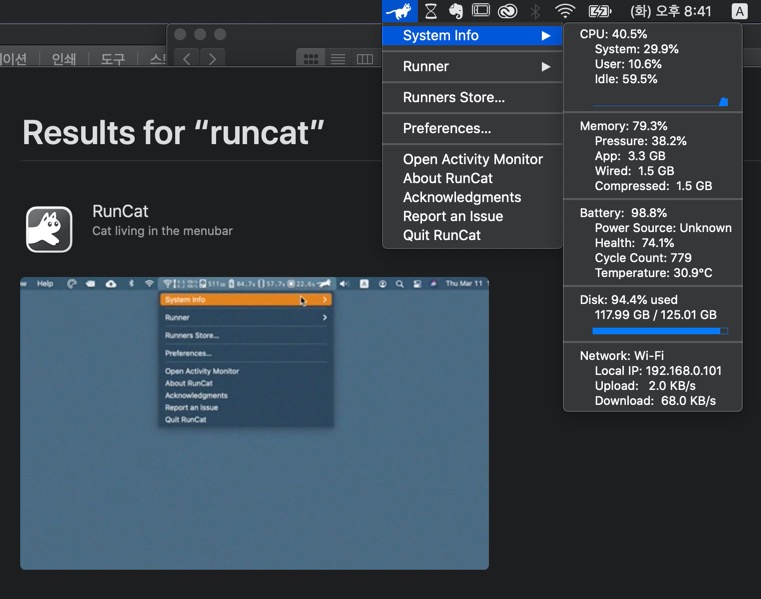Click the Finder back navigation arrow
Screen dimensions: 761x599
click(187, 59)
